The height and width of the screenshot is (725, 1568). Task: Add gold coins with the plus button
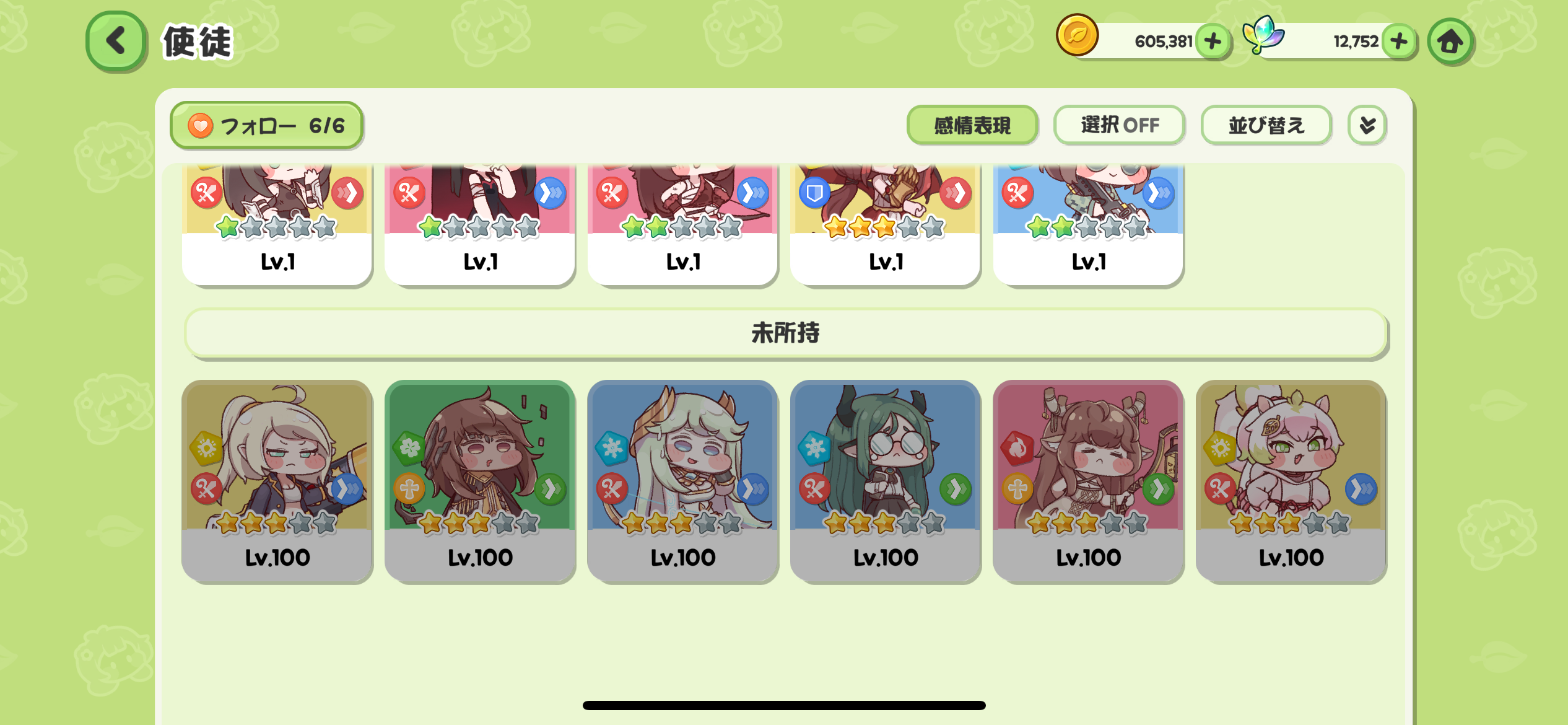click(1213, 42)
